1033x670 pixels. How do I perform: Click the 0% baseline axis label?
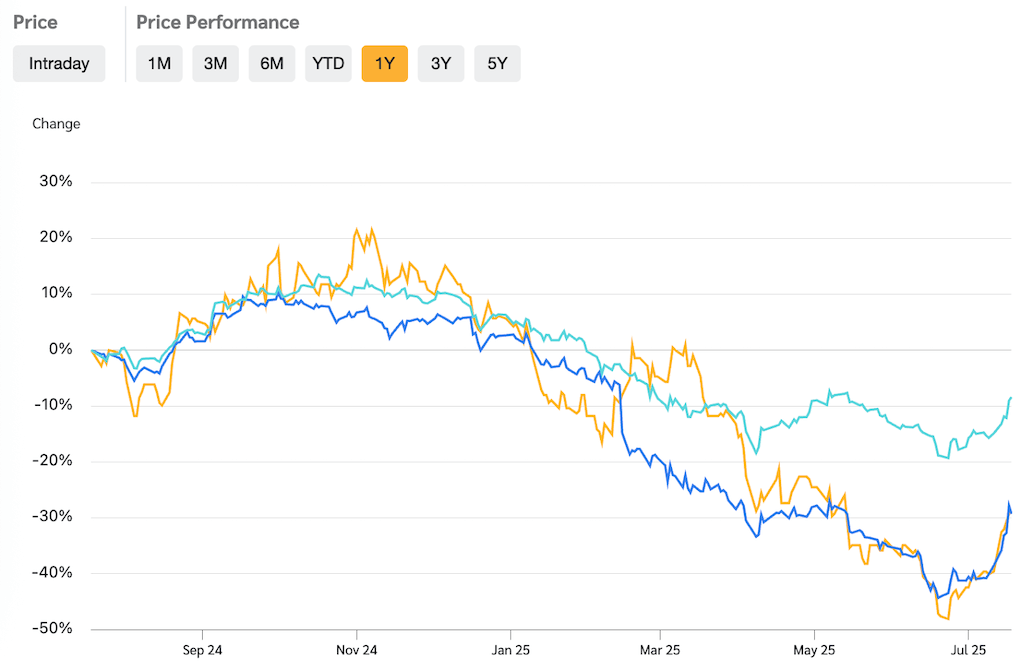61,349
